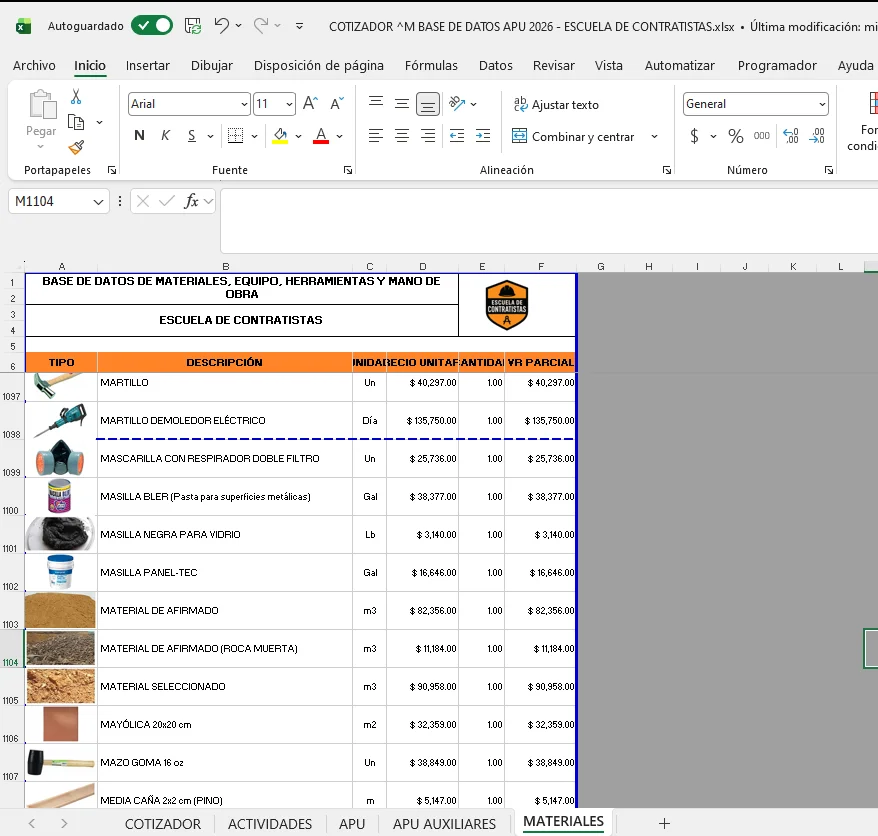Align cell text to the right

(428, 136)
